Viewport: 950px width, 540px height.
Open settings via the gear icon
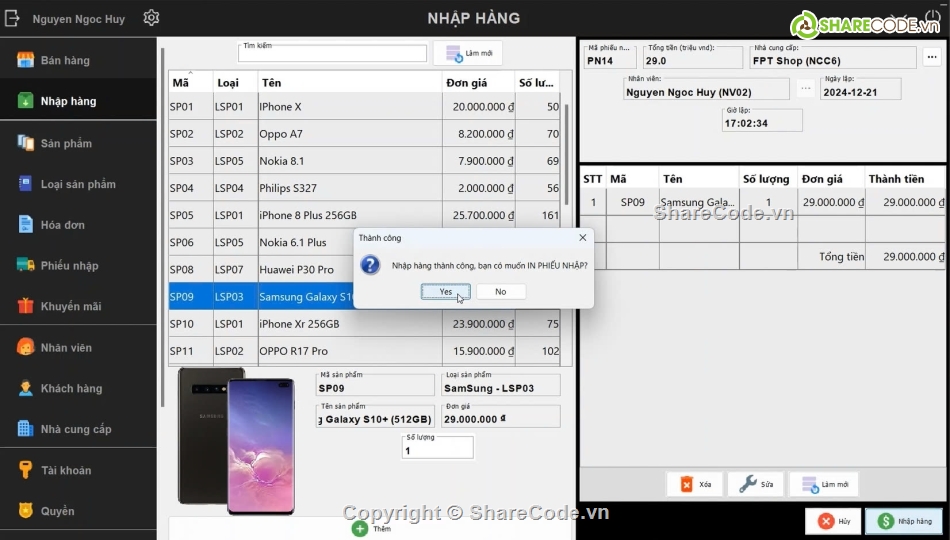[151, 18]
